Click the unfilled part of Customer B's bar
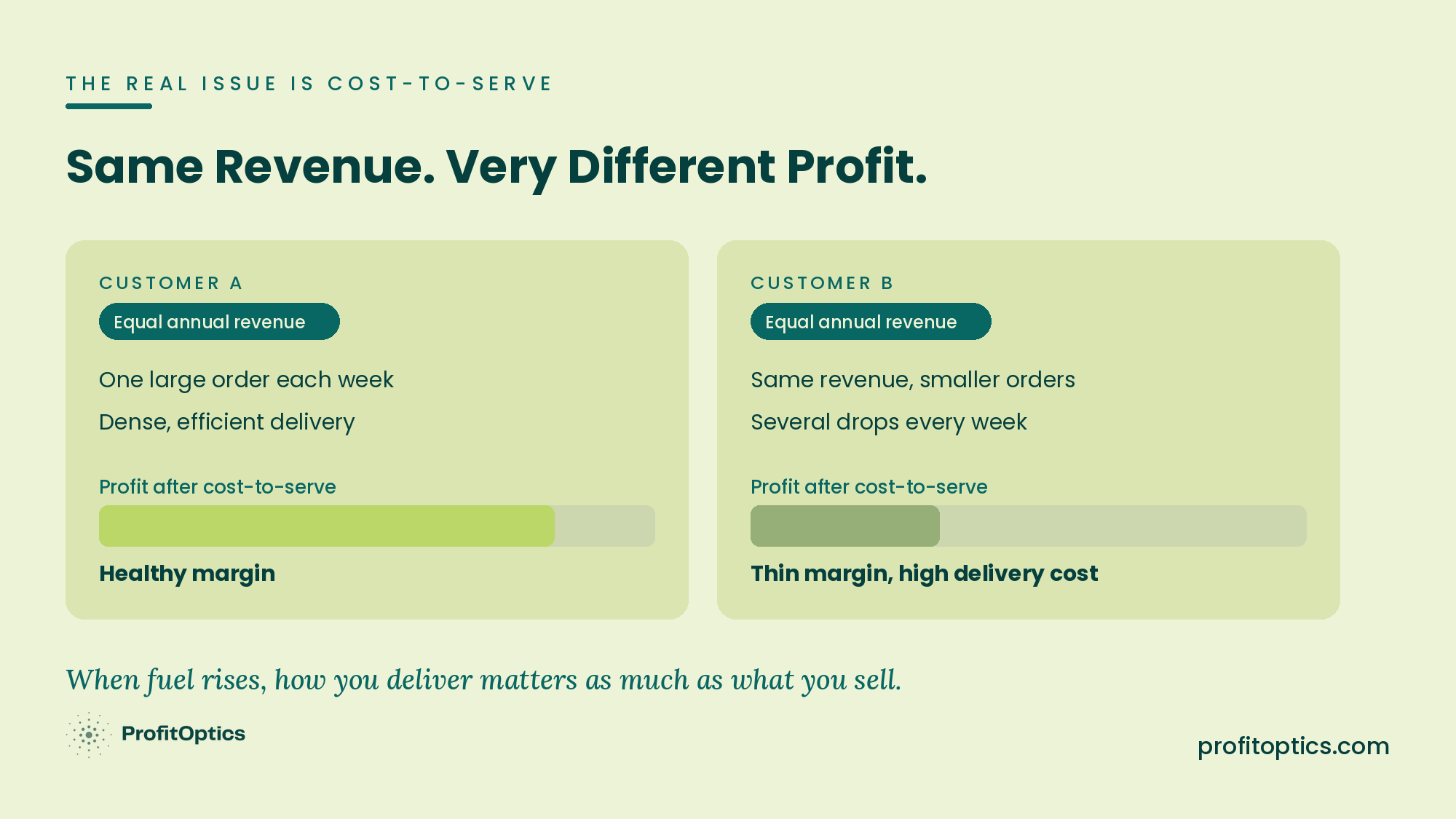This screenshot has height=819, width=1456. click(1123, 526)
